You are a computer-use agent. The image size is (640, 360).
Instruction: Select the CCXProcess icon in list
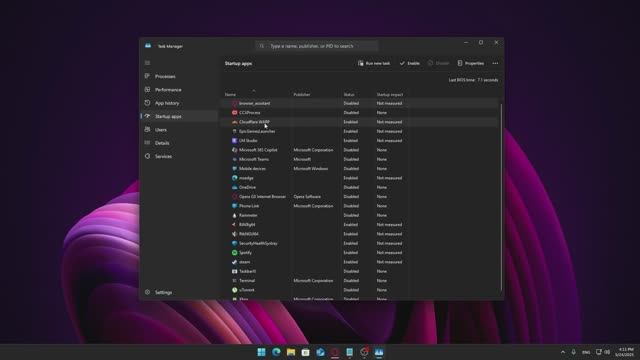pos(234,113)
